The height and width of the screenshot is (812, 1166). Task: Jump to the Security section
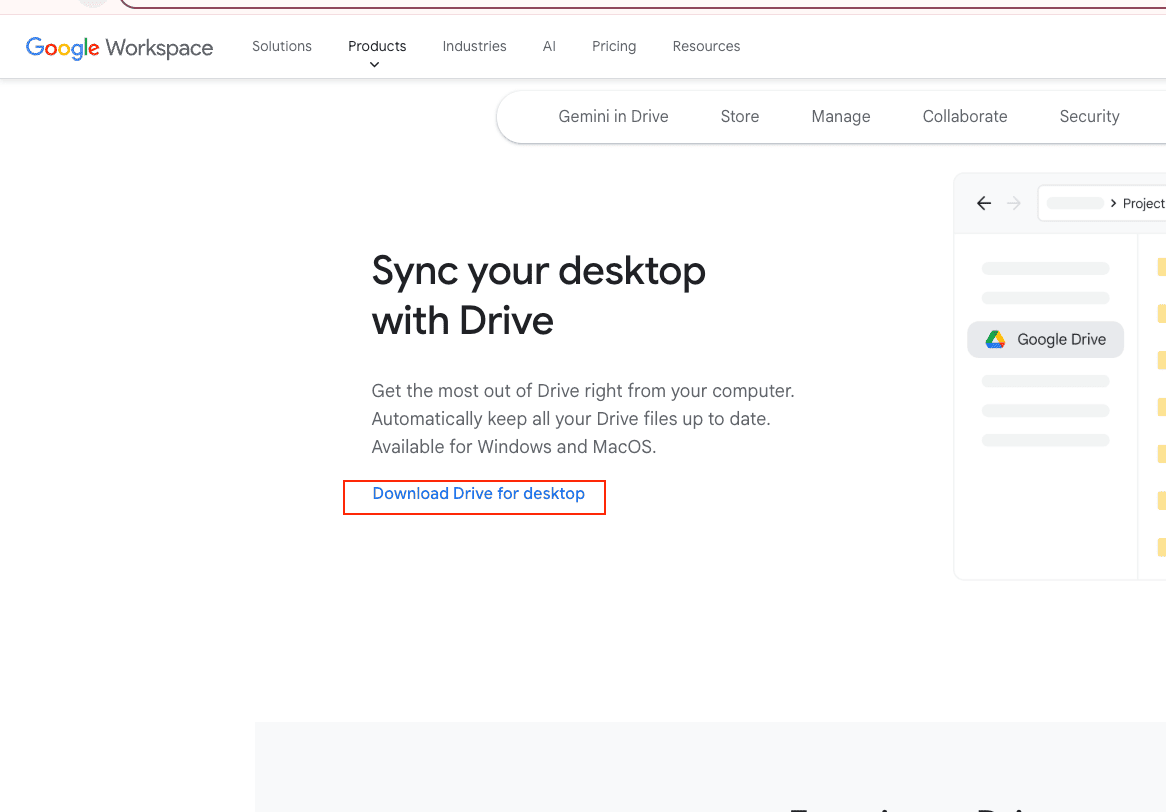pyautogui.click(x=1089, y=117)
